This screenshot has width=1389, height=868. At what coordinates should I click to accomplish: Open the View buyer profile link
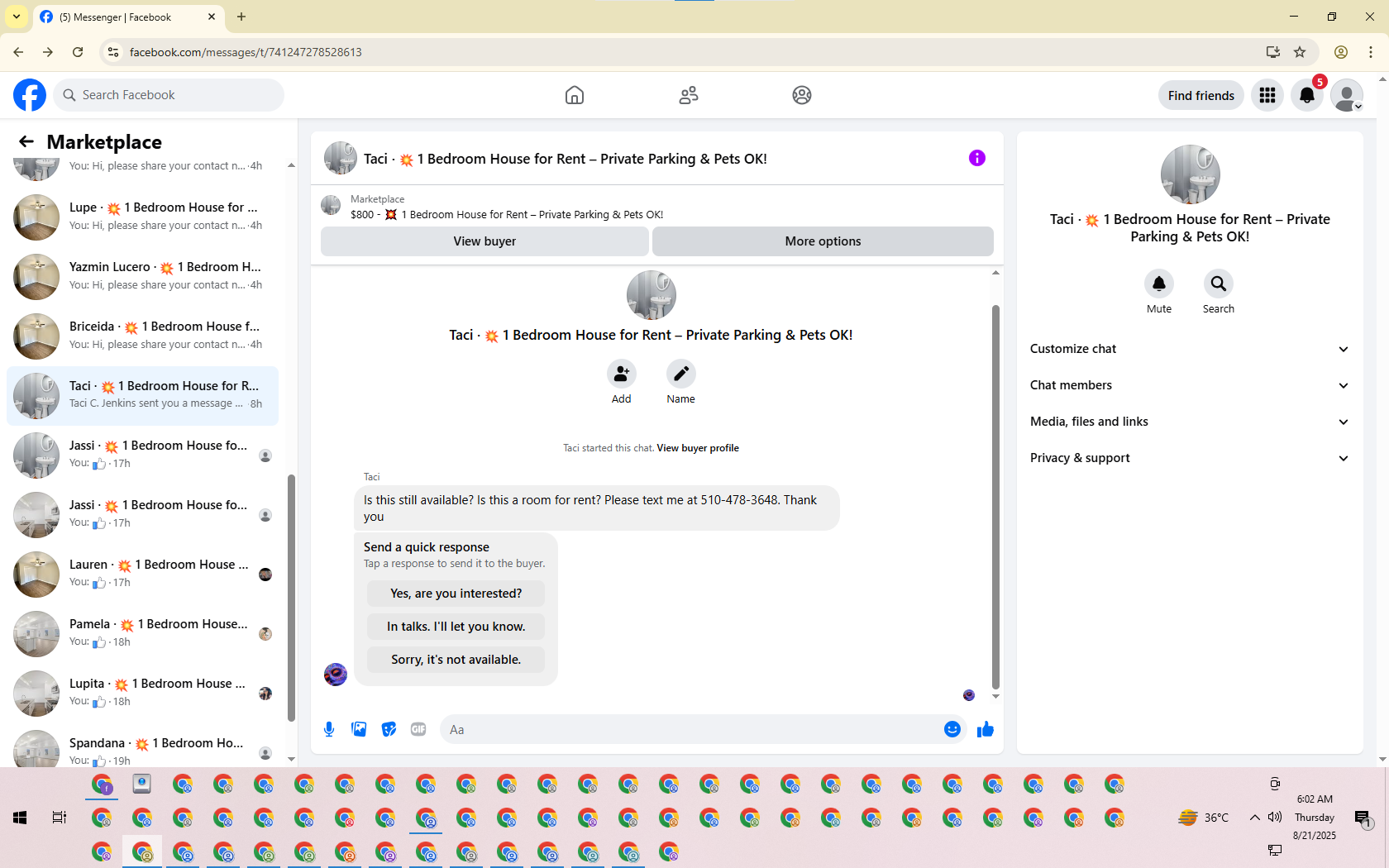point(698,448)
